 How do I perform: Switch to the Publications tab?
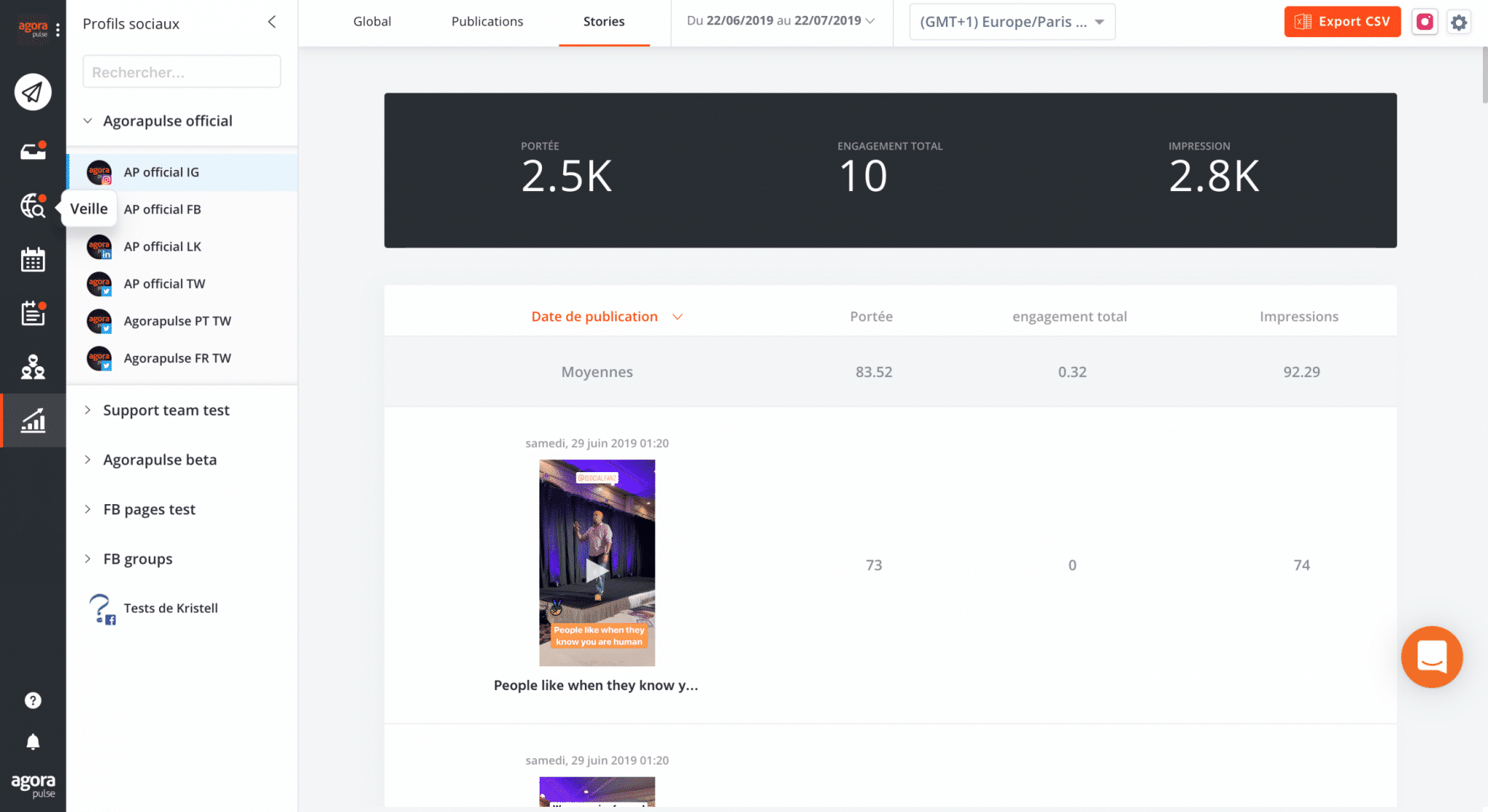click(487, 22)
